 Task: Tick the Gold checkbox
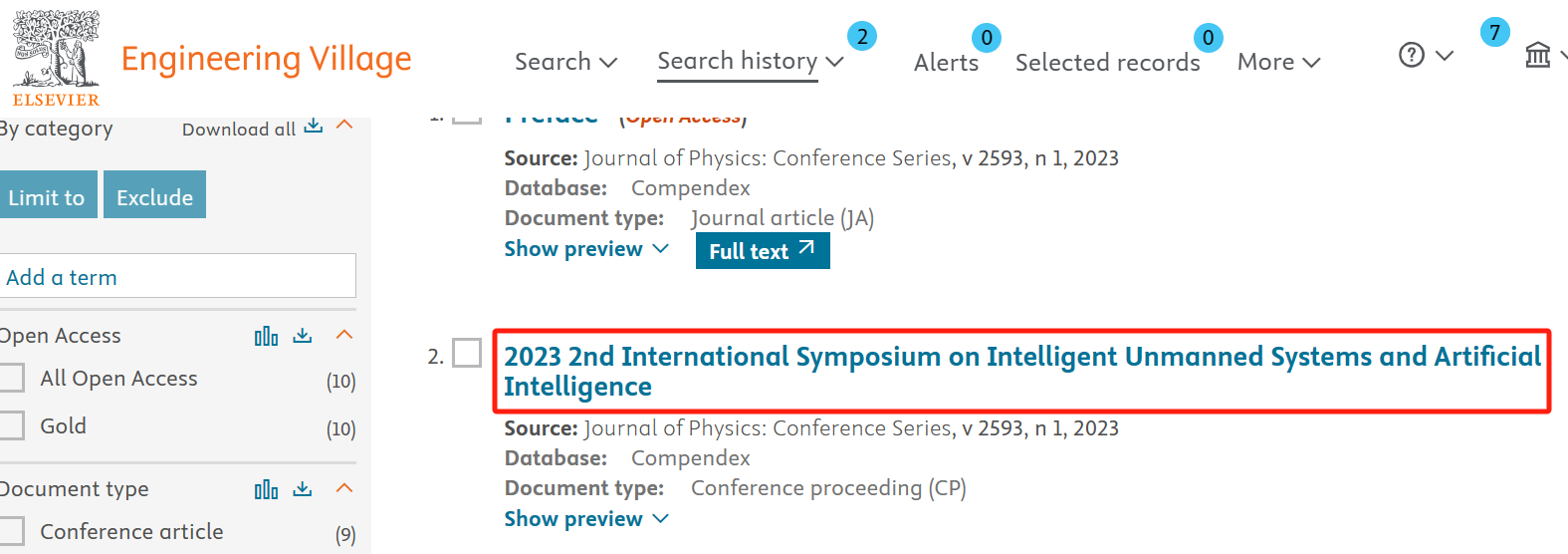click(11, 425)
